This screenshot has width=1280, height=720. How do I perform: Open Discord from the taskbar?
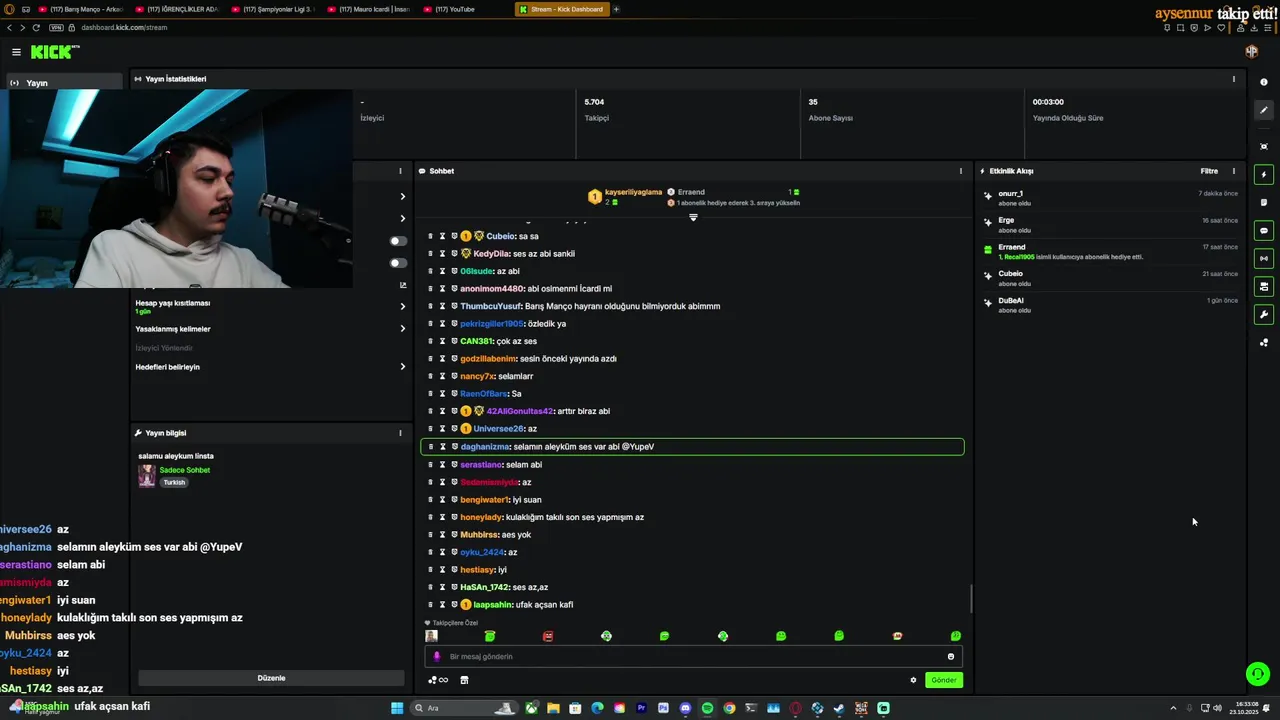click(685, 708)
